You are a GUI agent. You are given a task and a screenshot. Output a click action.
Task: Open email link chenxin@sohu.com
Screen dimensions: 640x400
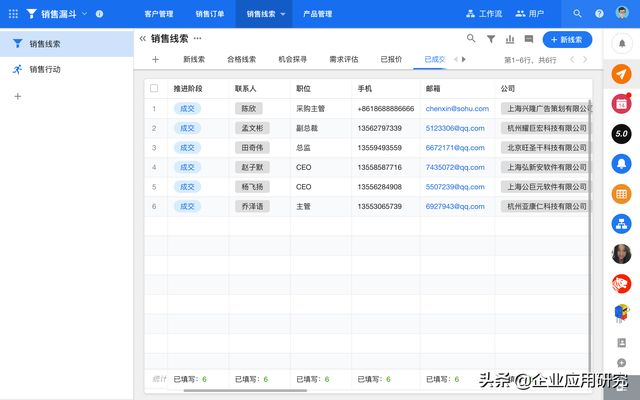click(457, 109)
